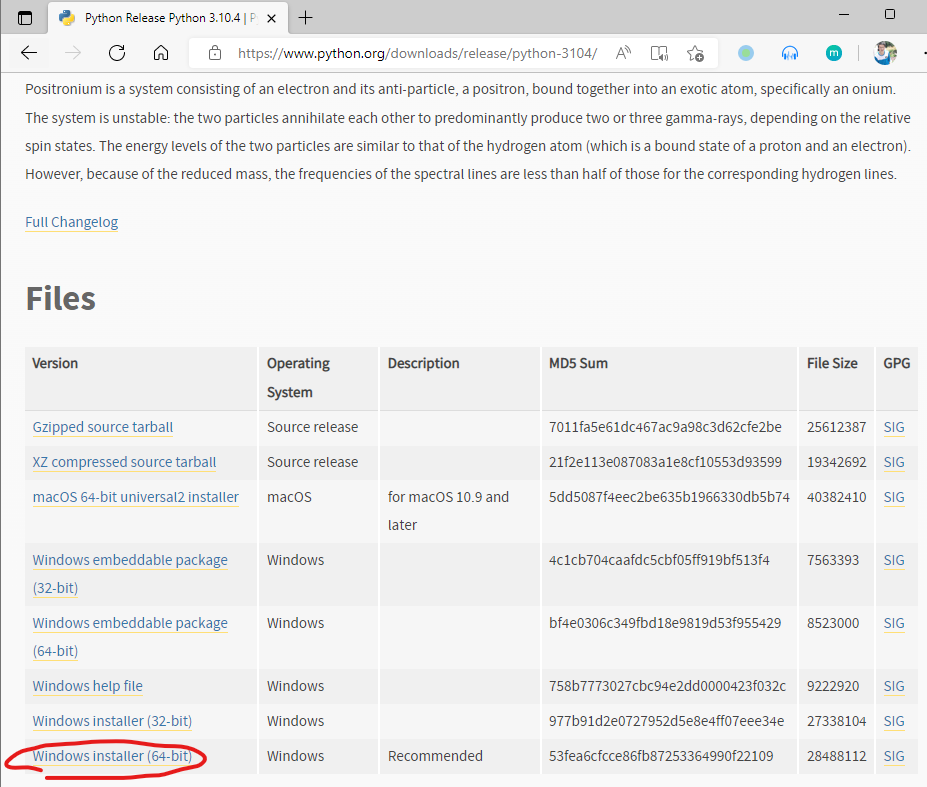
Task: Click file size 40382410
Action: (x=837, y=497)
